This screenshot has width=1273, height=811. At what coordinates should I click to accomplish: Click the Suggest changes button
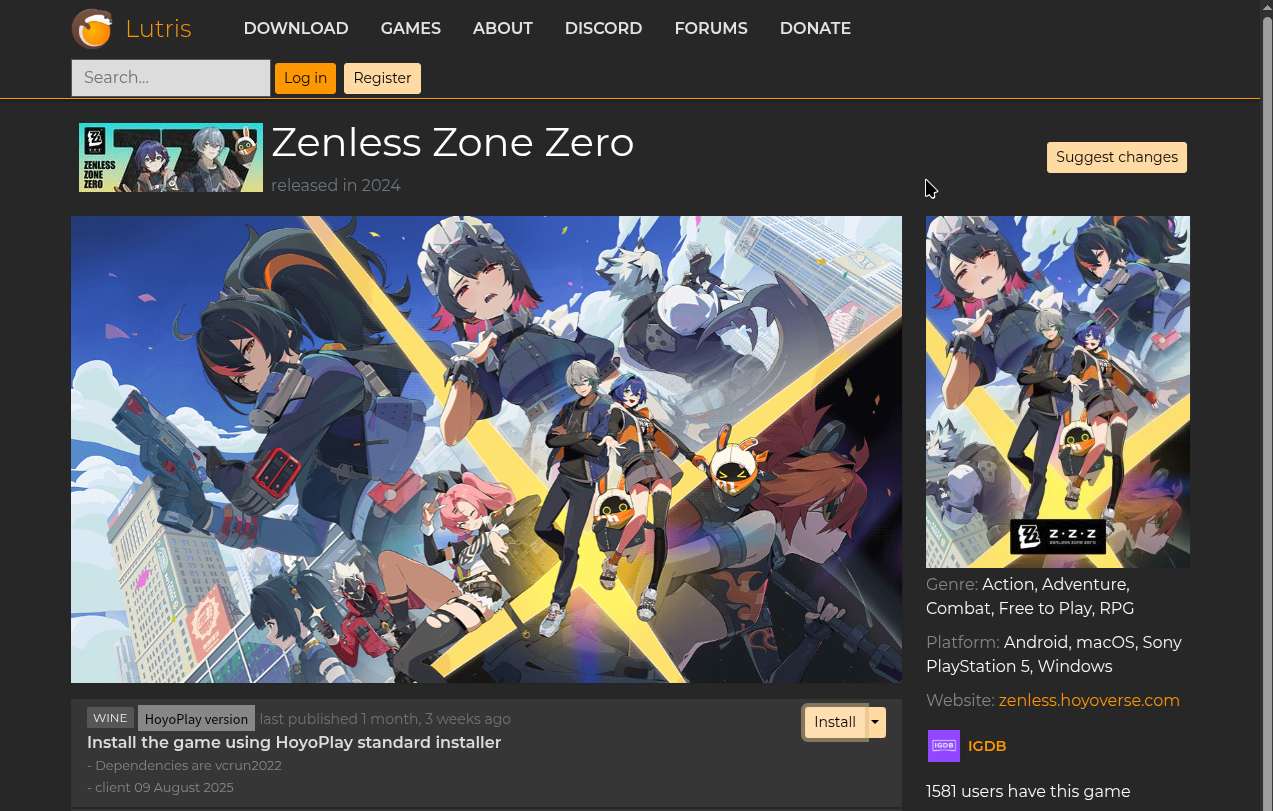(x=1116, y=157)
